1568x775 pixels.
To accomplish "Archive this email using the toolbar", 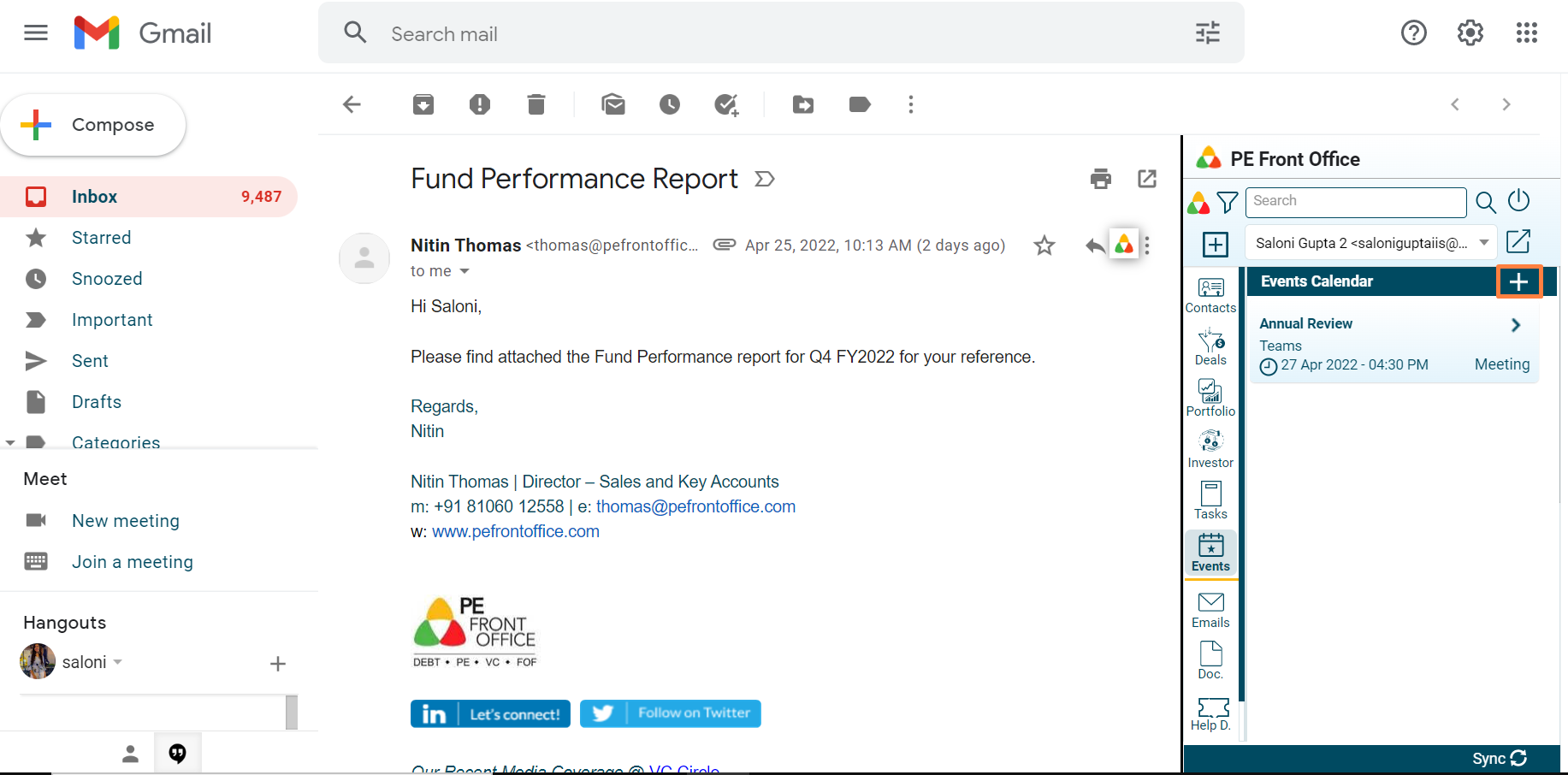I will point(423,104).
